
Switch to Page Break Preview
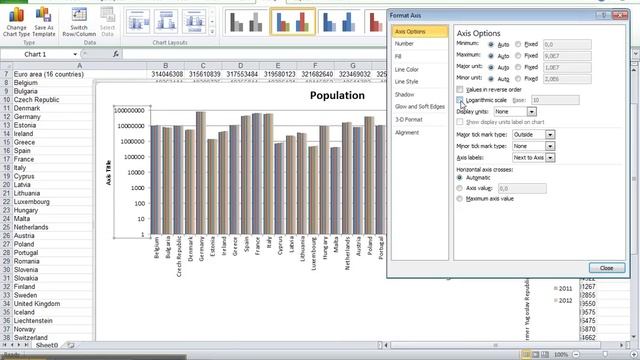point(545,355)
